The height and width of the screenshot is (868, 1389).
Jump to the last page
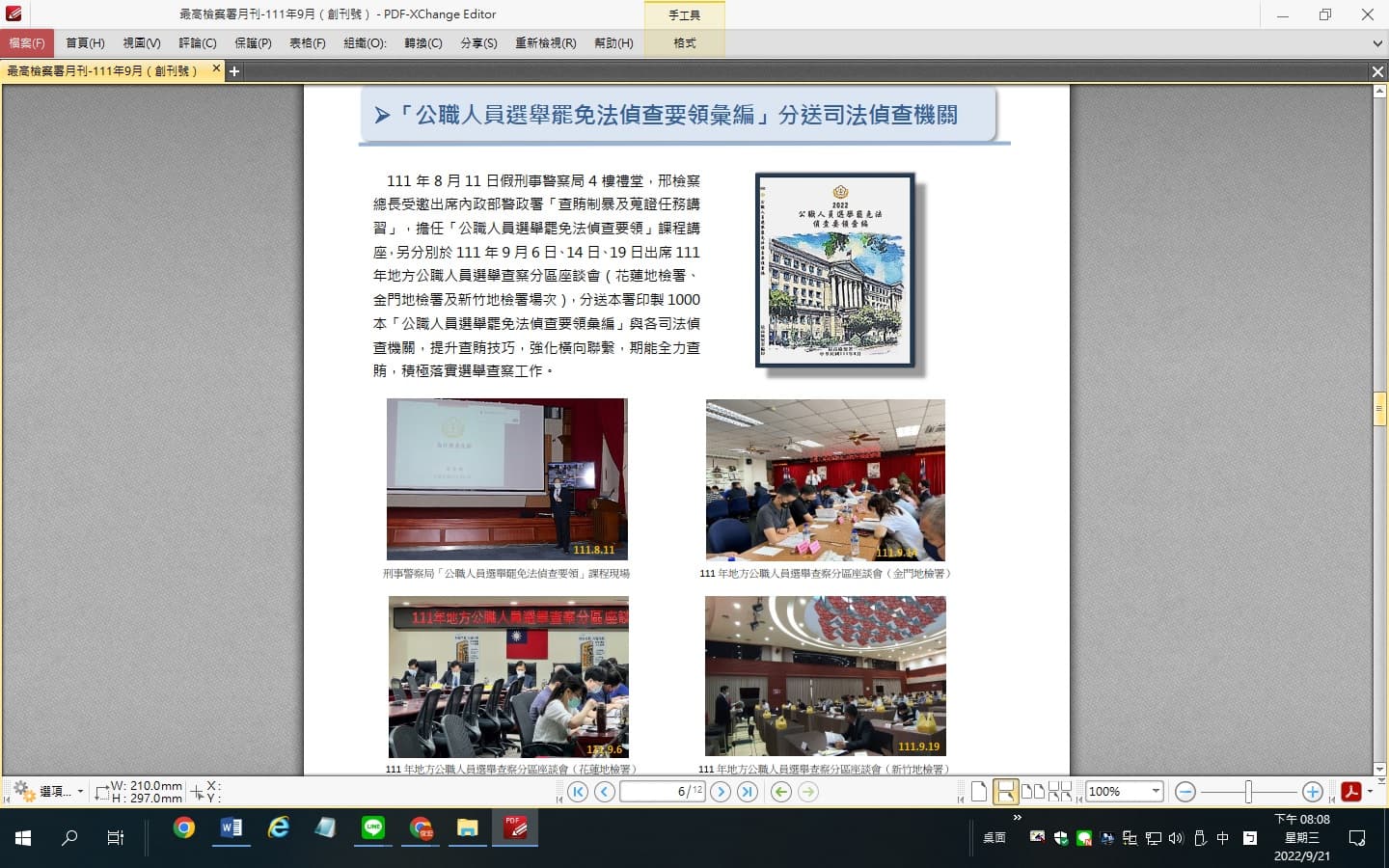click(748, 792)
